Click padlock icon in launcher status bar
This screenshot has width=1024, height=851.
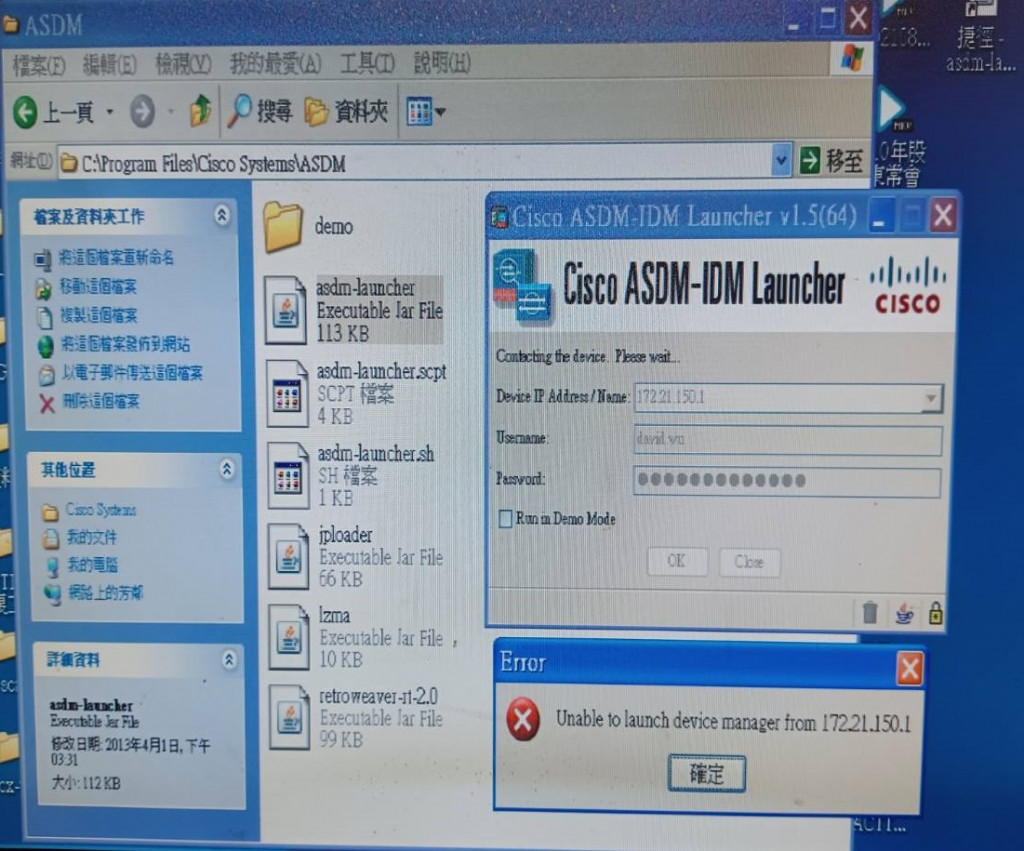coord(936,613)
